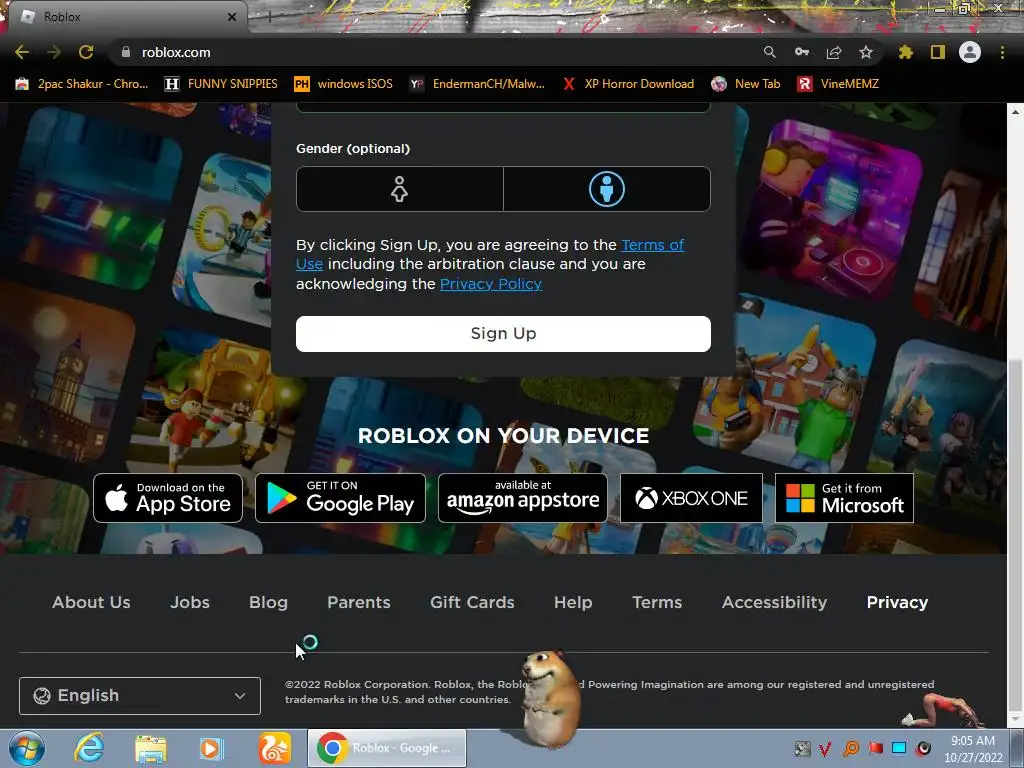Open a new tab with the plus button
1024x768 pixels.
point(269,17)
